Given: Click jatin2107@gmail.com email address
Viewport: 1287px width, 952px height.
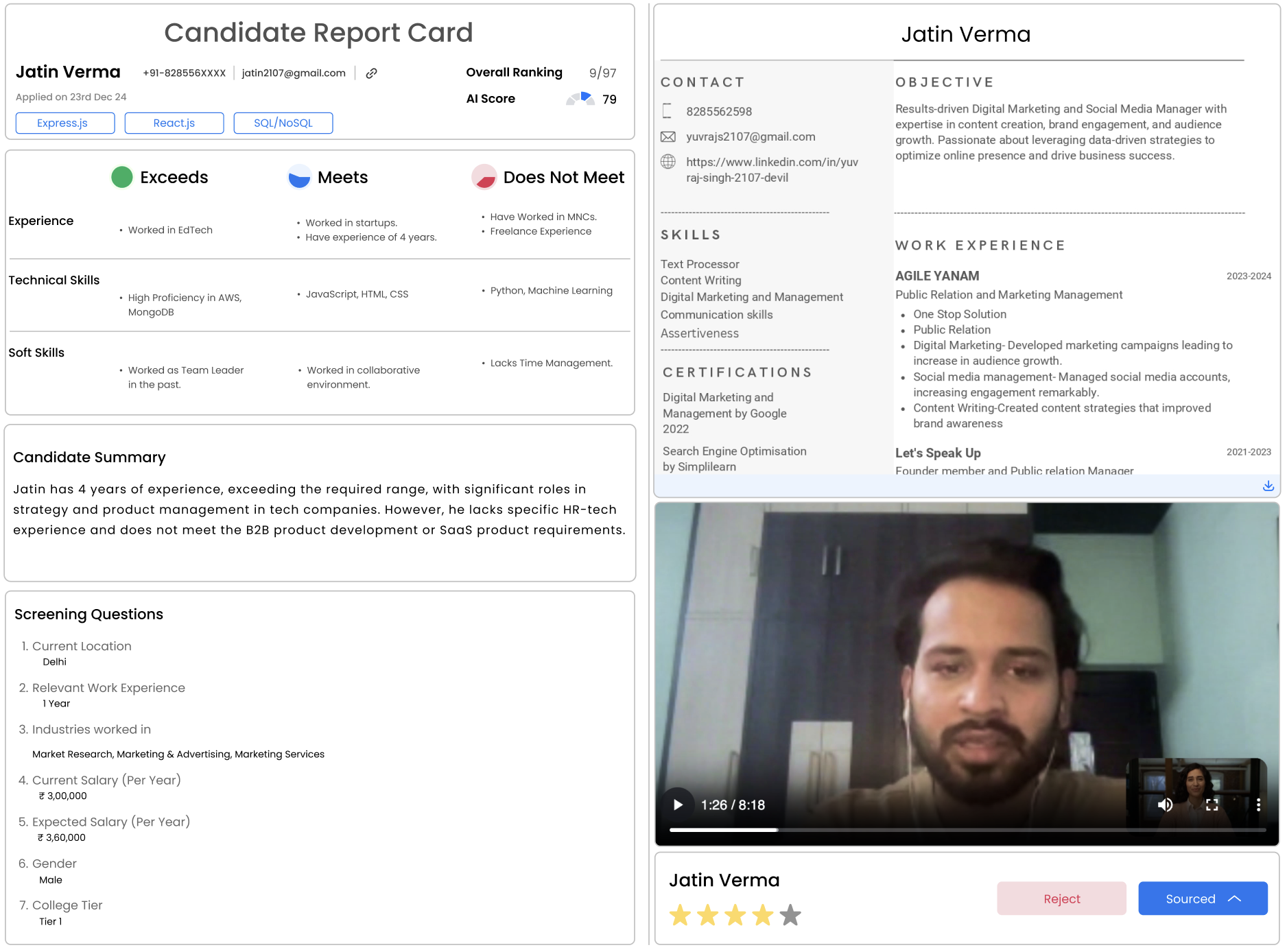Looking at the screenshot, I should (x=293, y=73).
